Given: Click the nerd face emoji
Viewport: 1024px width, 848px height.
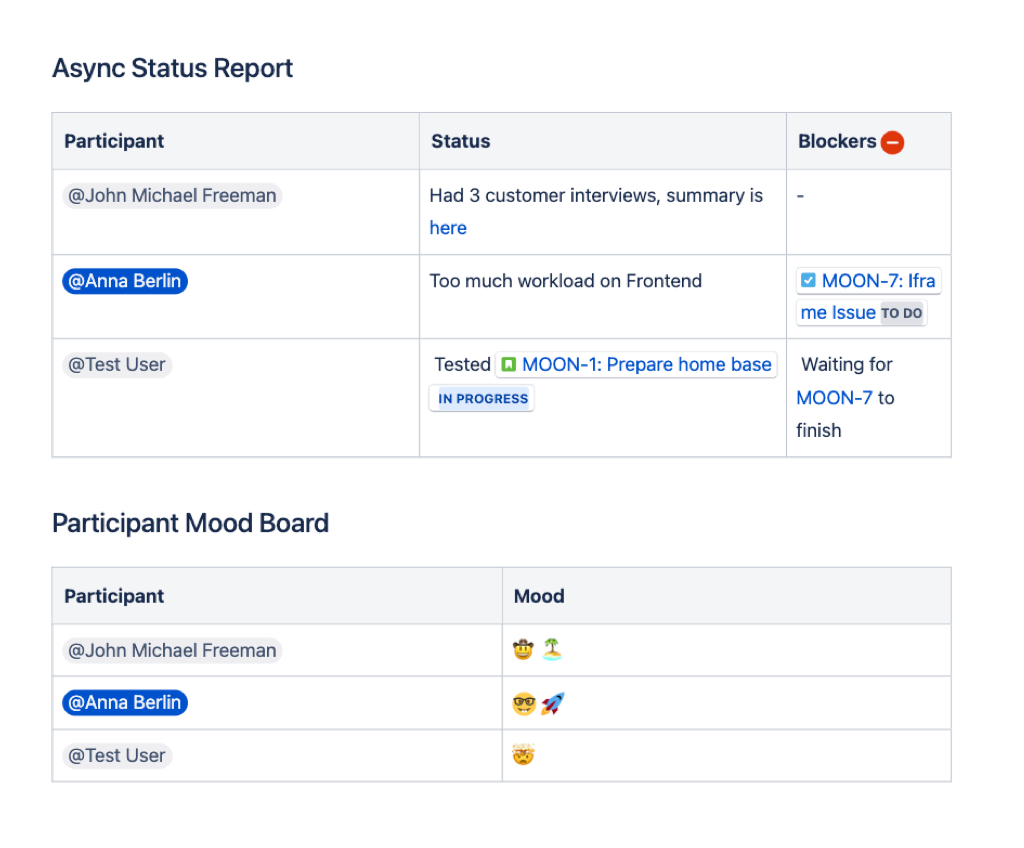Looking at the screenshot, I should (524, 704).
